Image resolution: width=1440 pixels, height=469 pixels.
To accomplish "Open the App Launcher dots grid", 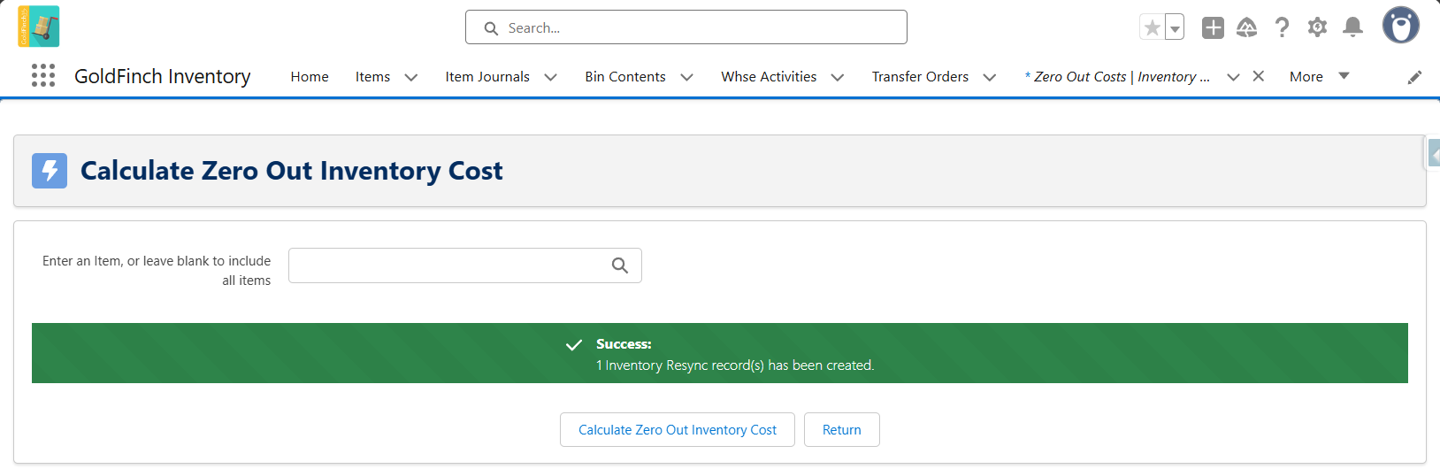I will coord(43,76).
